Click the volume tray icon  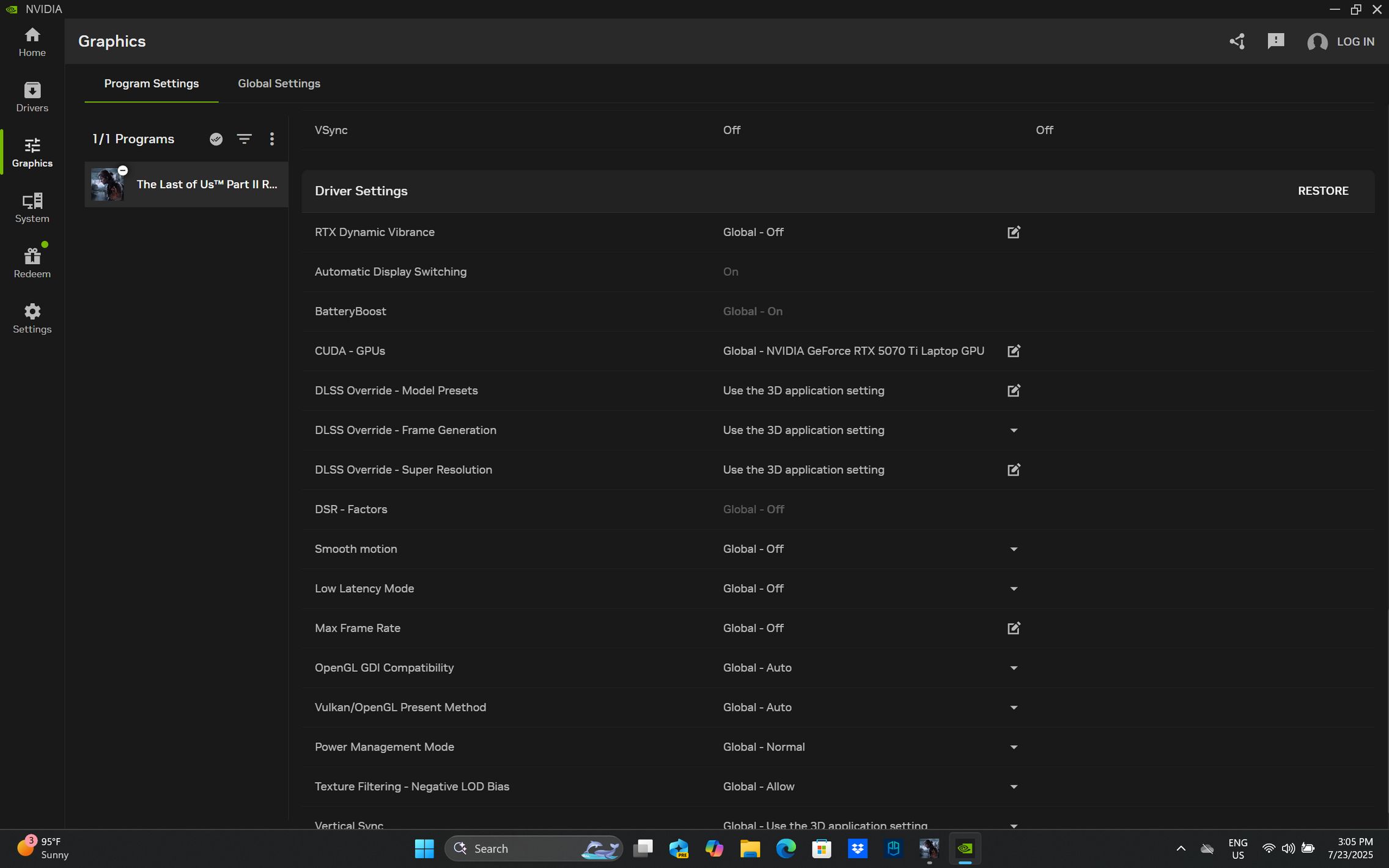coord(1288,848)
